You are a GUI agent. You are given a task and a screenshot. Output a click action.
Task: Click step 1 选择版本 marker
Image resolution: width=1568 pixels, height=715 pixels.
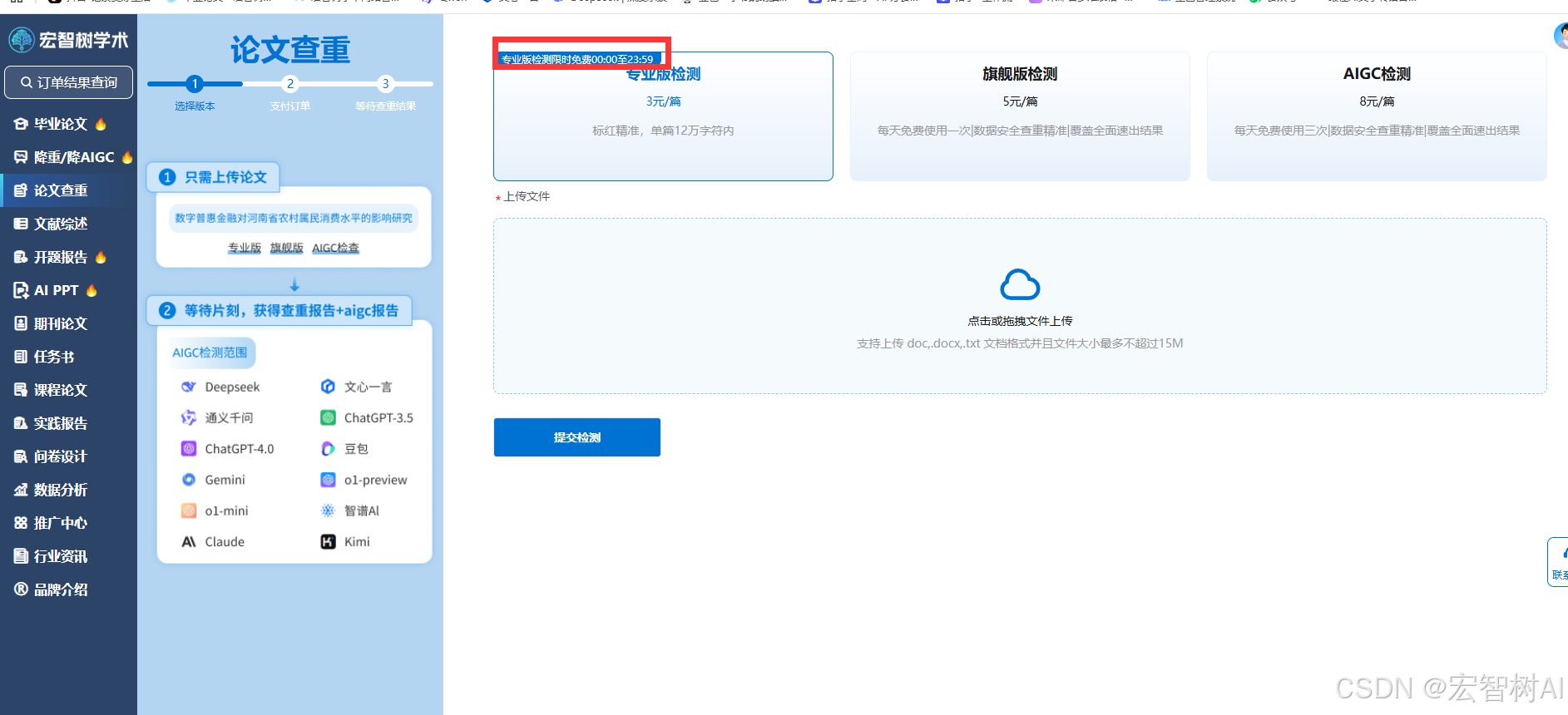point(195,83)
